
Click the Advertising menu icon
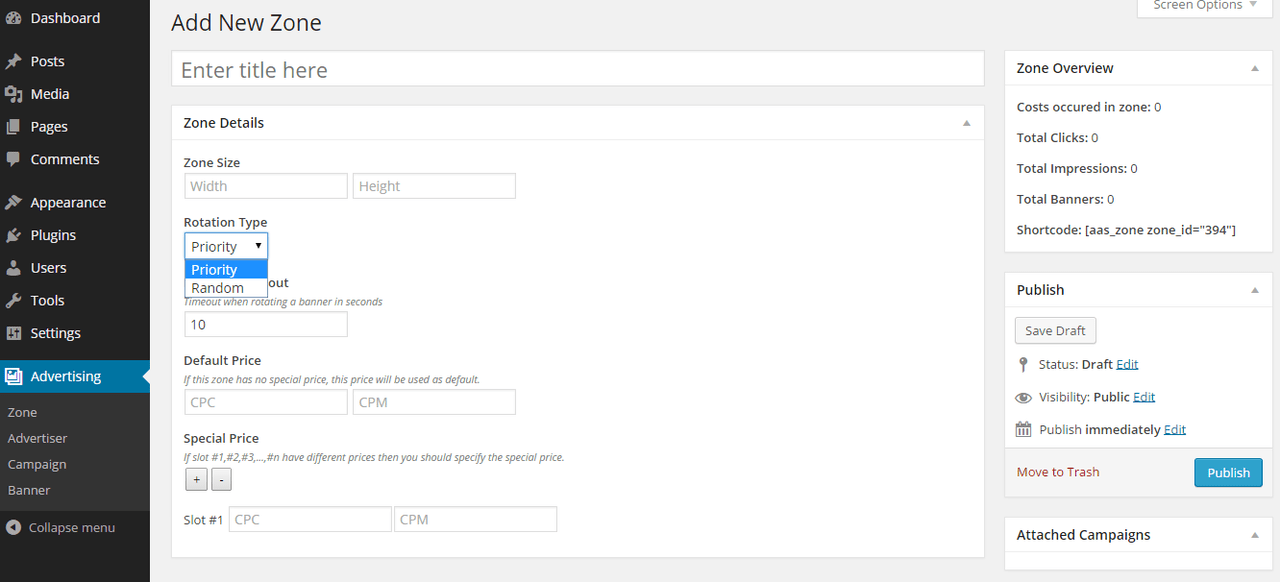(13, 376)
